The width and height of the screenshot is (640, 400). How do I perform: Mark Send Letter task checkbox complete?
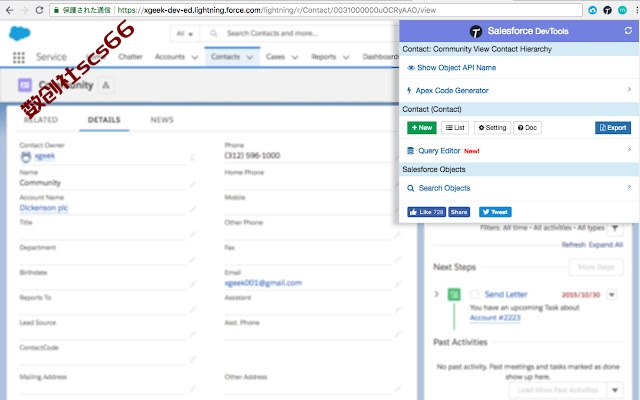[474, 294]
